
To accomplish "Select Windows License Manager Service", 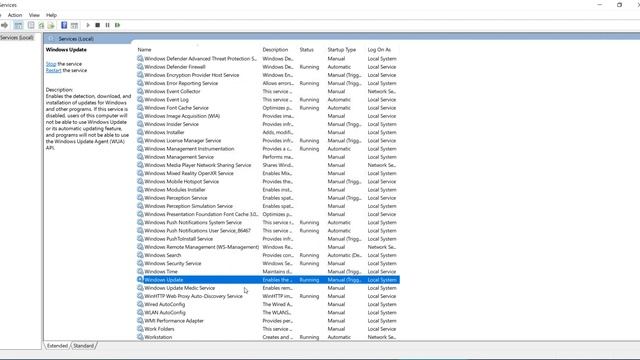I will click(x=182, y=140).
